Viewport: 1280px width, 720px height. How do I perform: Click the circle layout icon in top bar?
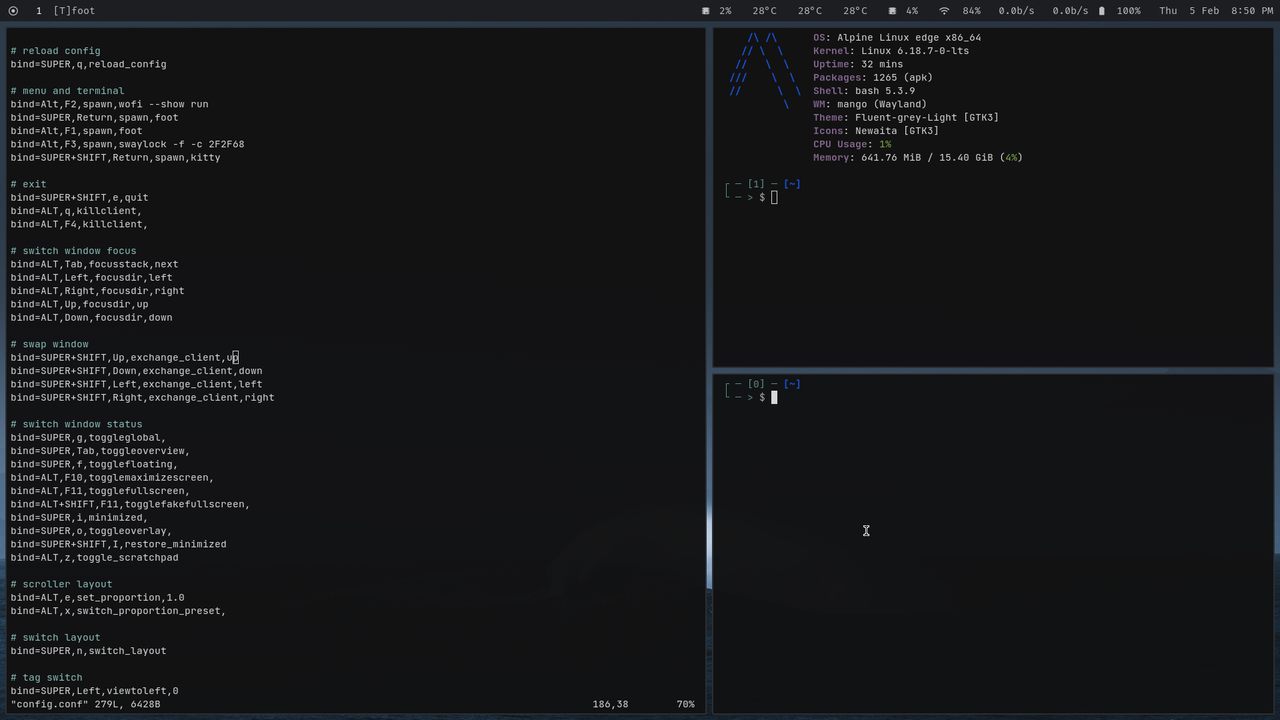click(x=13, y=11)
